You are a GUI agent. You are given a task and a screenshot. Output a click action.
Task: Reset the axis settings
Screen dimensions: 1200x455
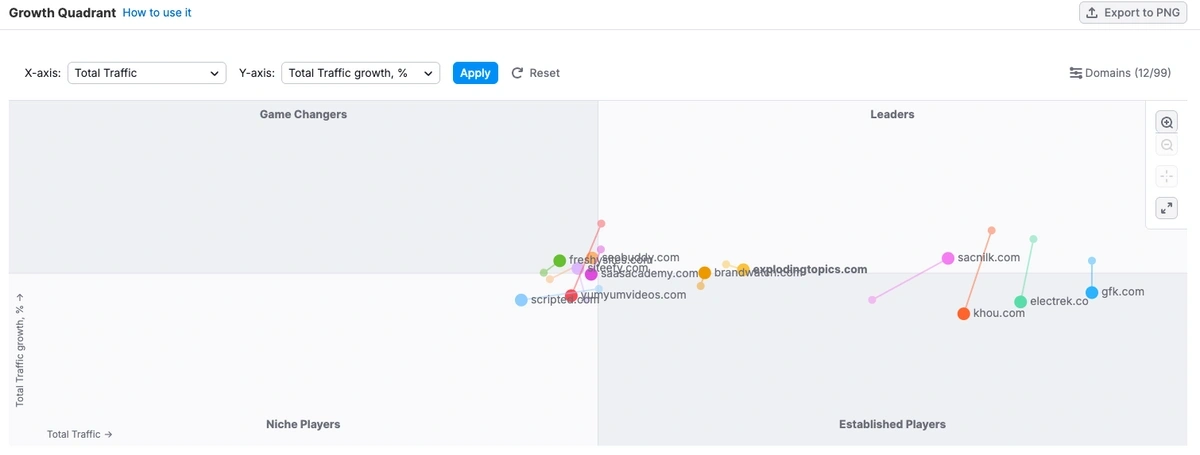click(x=535, y=73)
